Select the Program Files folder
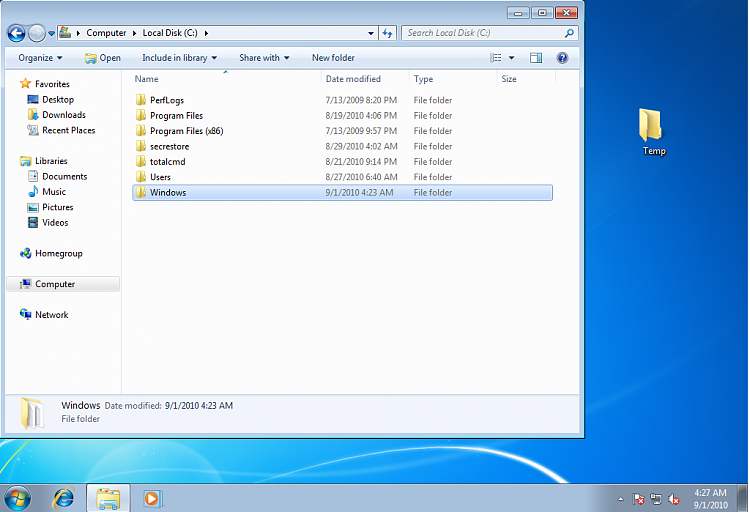 coord(342,116)
